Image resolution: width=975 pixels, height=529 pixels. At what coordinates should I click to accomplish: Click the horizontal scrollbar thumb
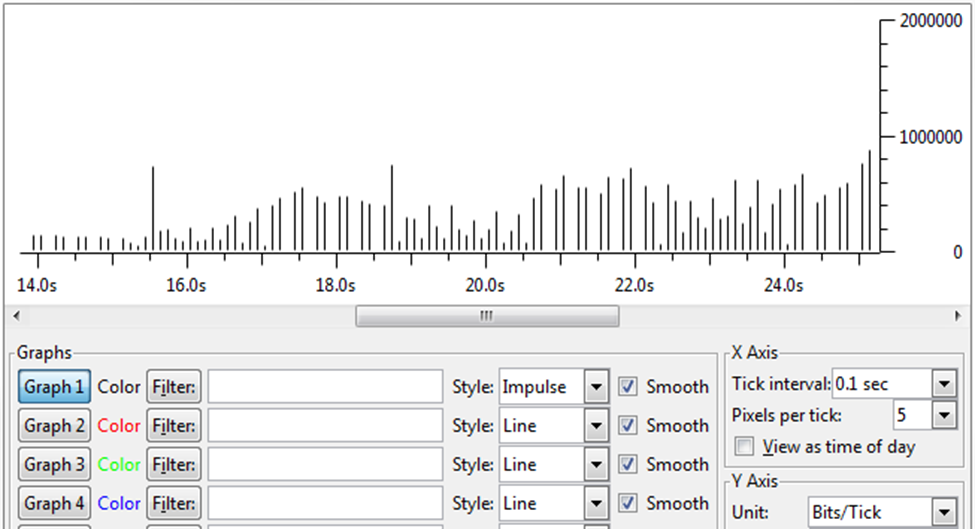(x=487, y=316)
